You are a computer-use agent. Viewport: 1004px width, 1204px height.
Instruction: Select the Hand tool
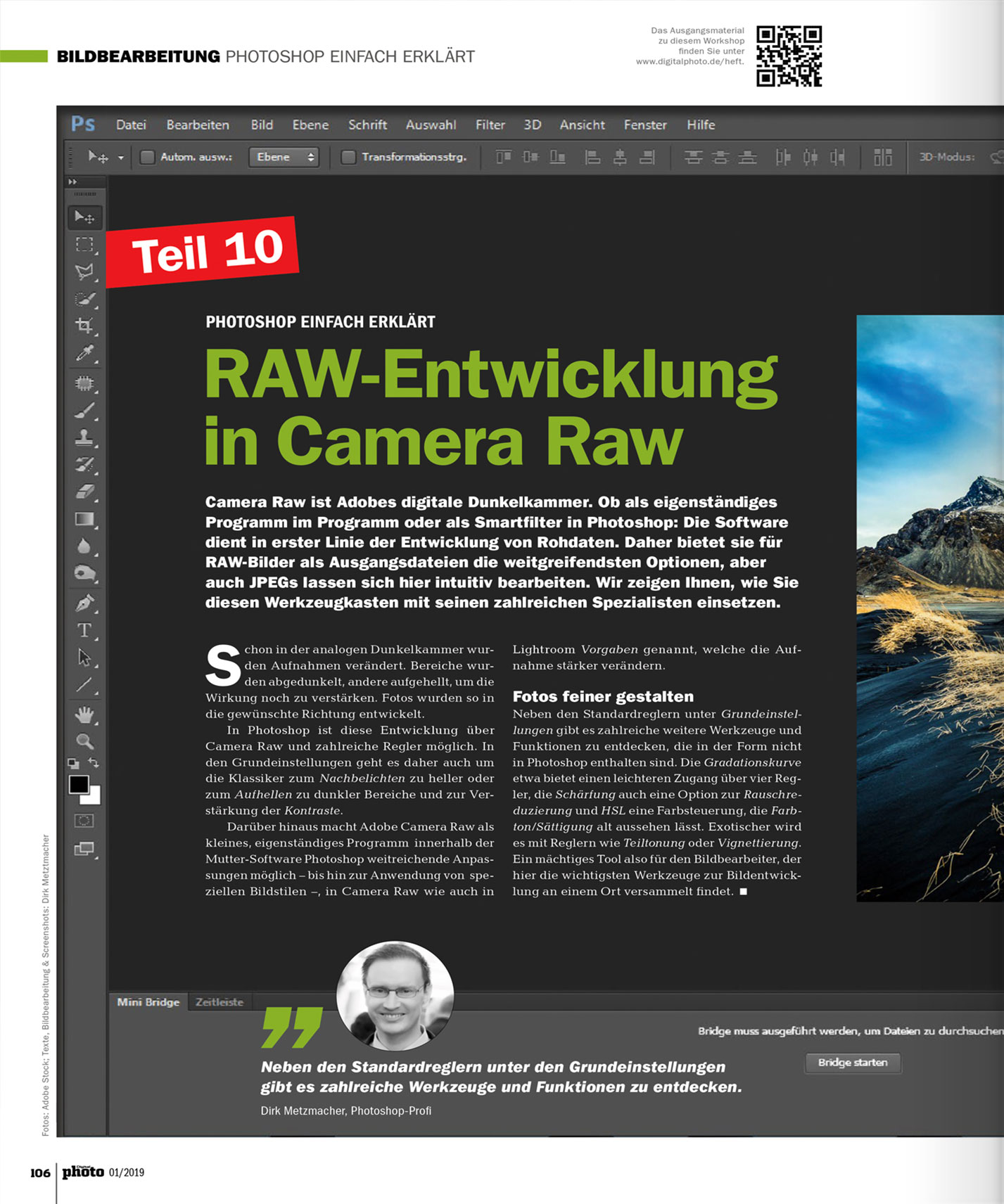tap(84, 715)
